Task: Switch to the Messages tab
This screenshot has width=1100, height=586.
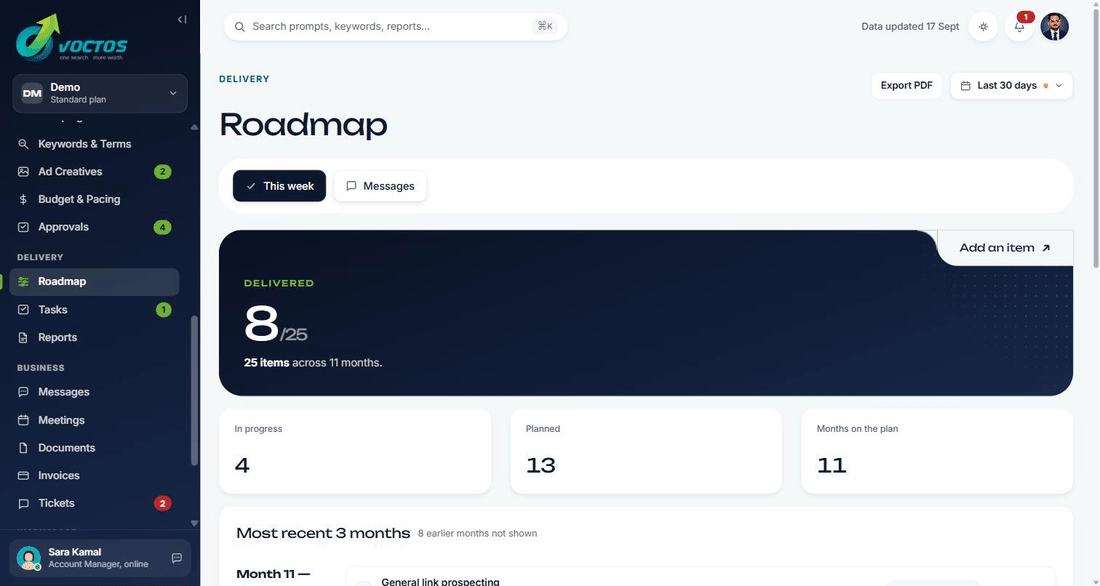Action: pyautogui.click(x=380, y=186)
